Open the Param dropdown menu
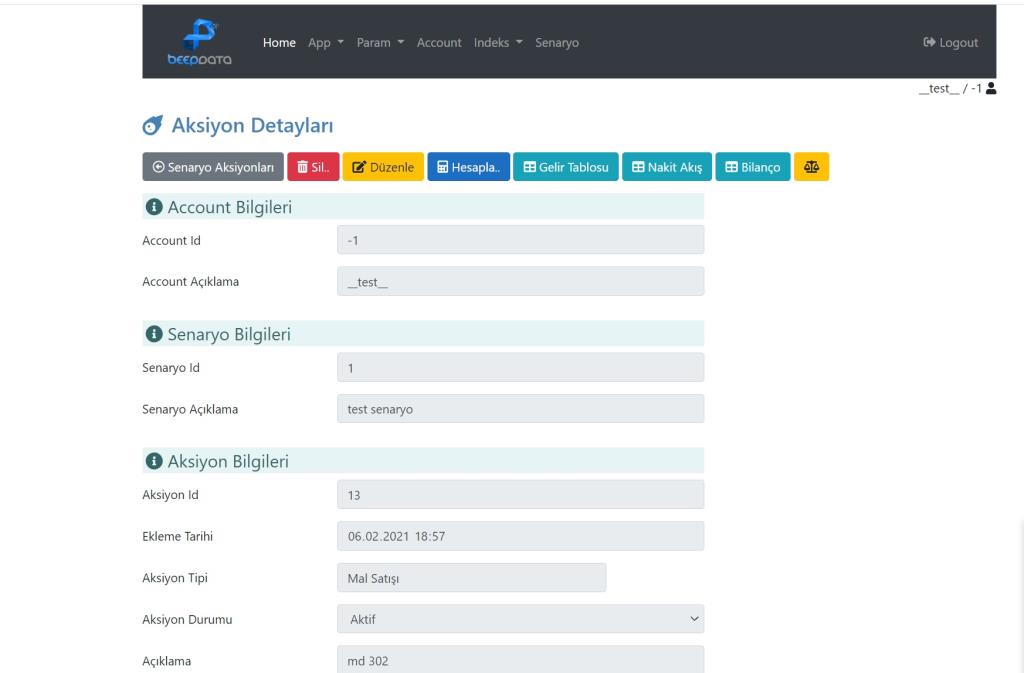The height and width of the screenshot is (673, 1024). tap(380, 42)
